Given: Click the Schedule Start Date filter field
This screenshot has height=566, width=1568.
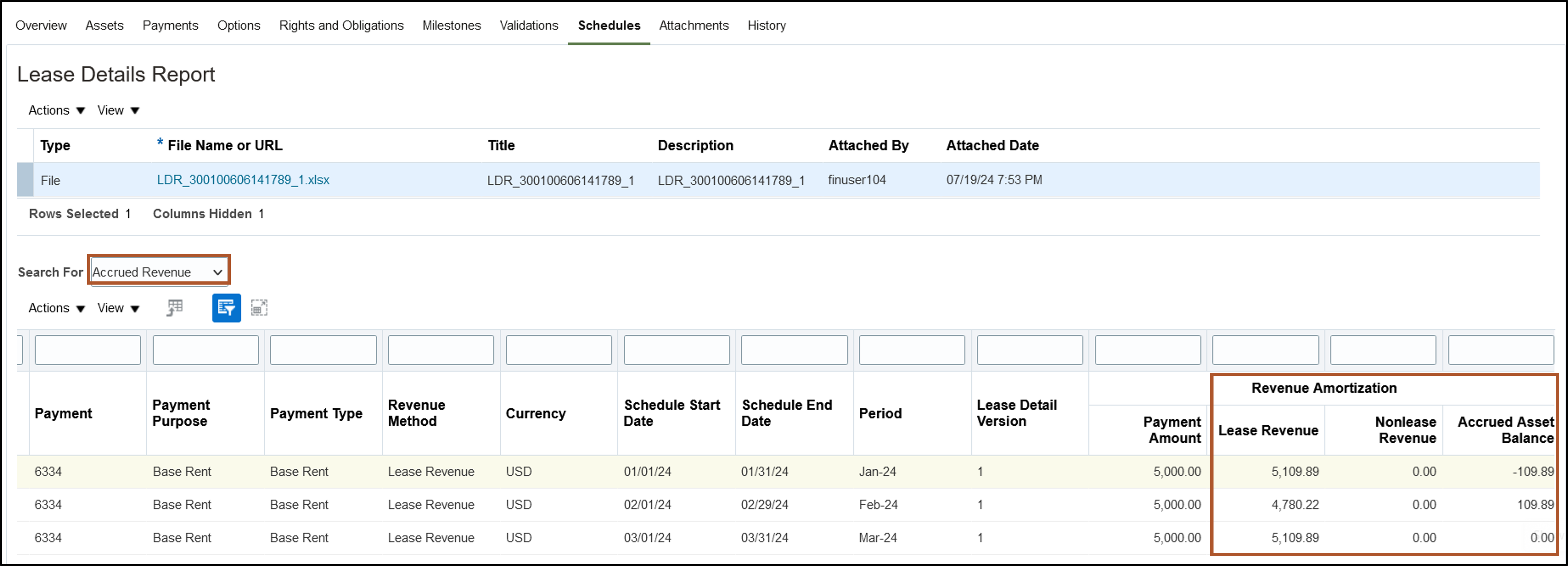Looking at the screenshot, I should (677, 350).
